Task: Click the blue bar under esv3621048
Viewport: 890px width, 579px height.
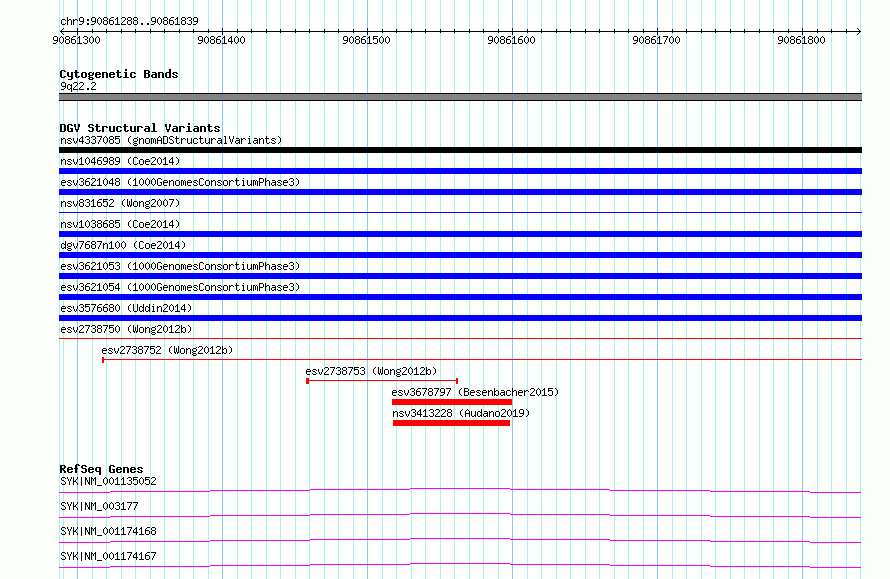Action: click(x=460, y=192)
